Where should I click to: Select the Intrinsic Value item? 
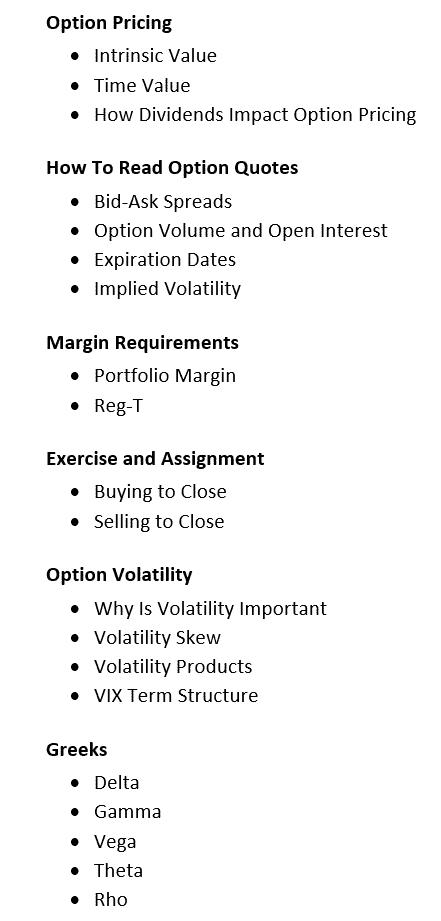coord(155,55)
